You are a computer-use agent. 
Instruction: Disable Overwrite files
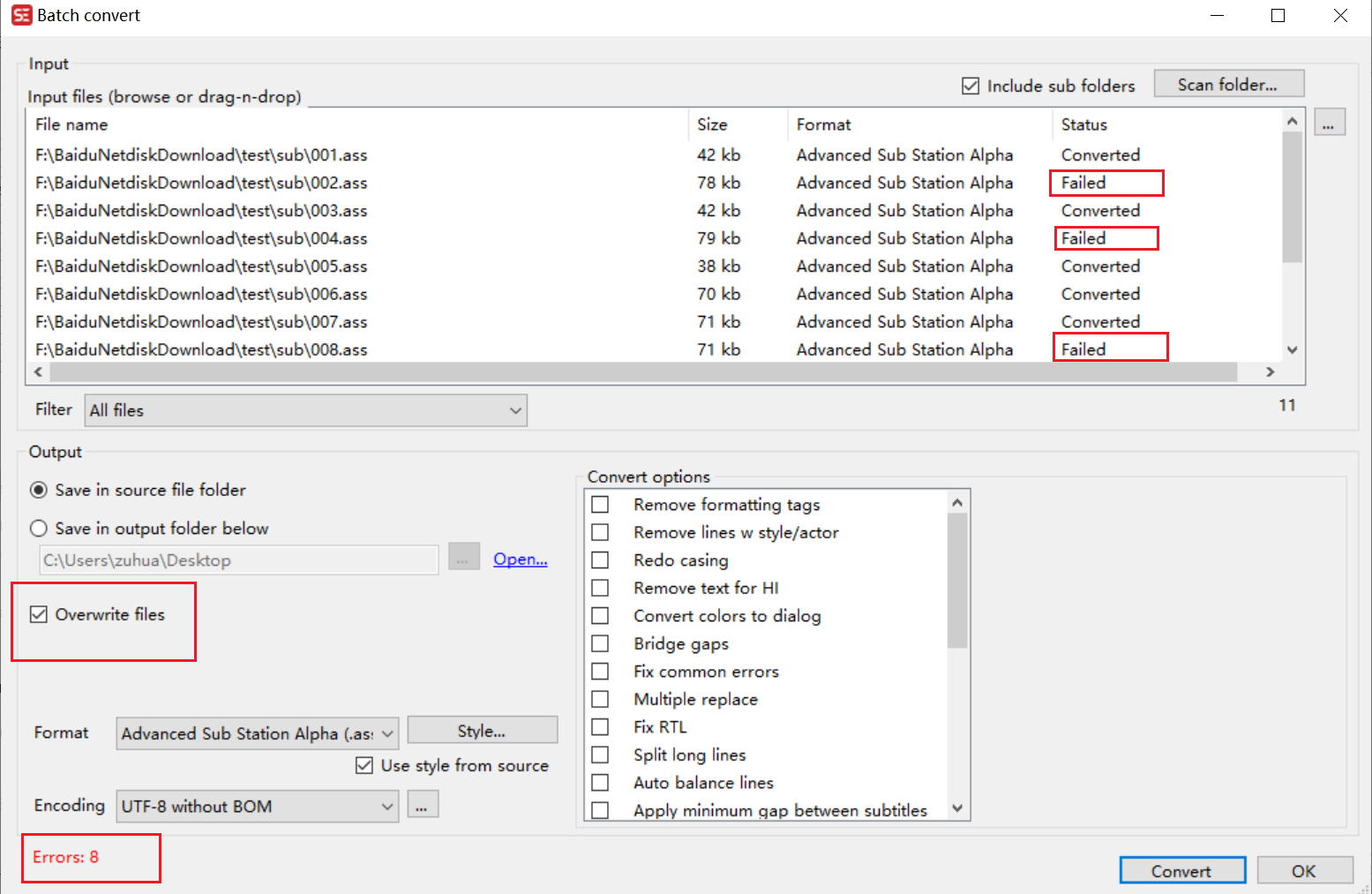point(39,613)
